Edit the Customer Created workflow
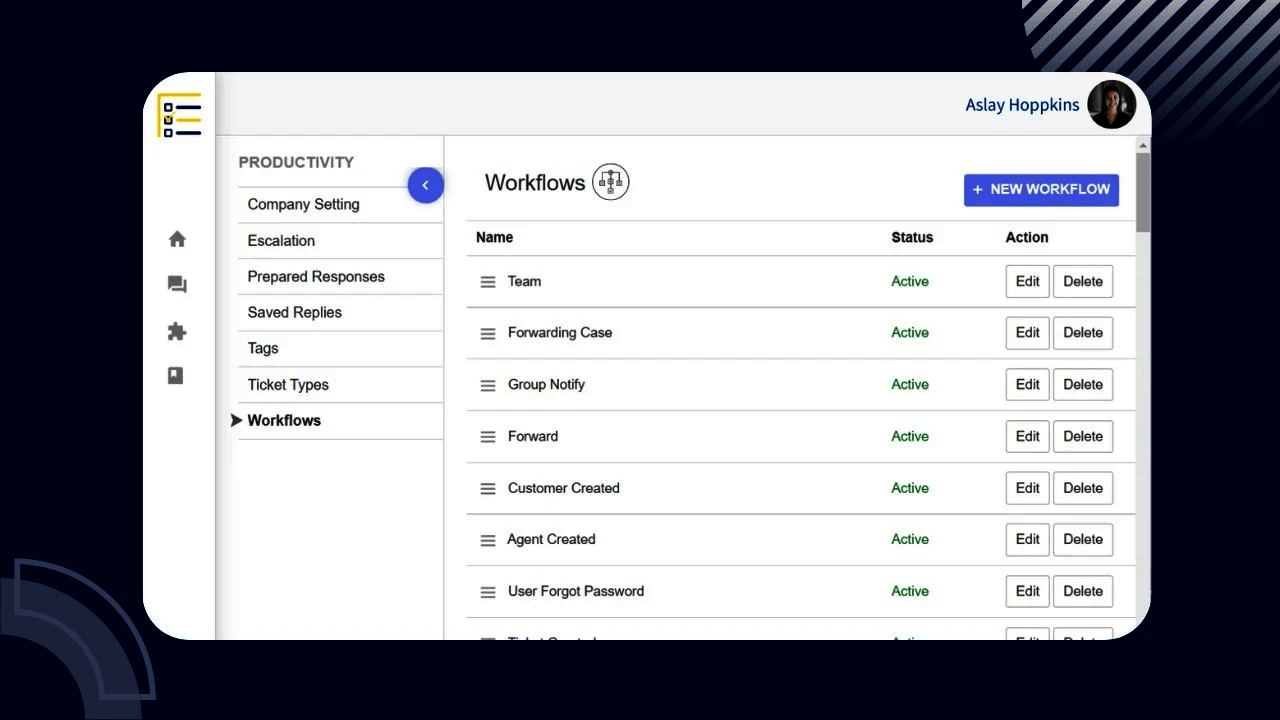 tap(1027, 488)
